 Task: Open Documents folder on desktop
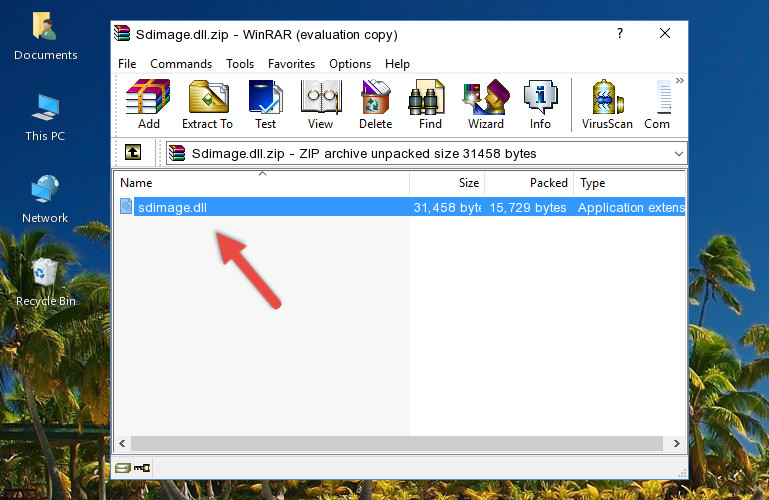pyautogui.click(x=46, y=37)
